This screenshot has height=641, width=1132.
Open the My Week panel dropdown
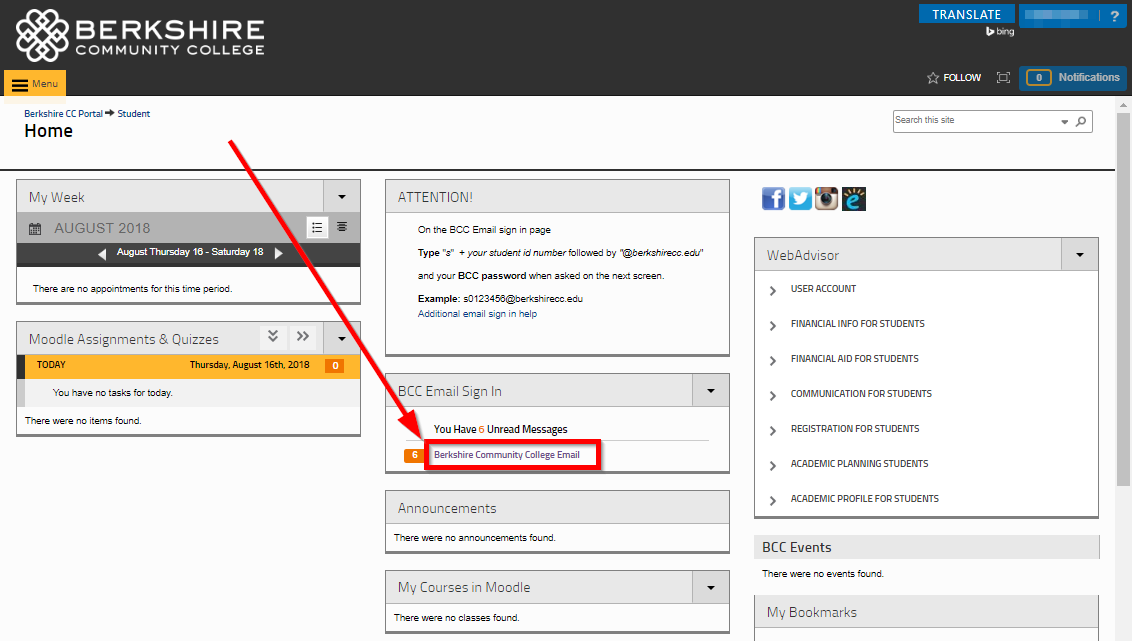(x=341, y=196)
